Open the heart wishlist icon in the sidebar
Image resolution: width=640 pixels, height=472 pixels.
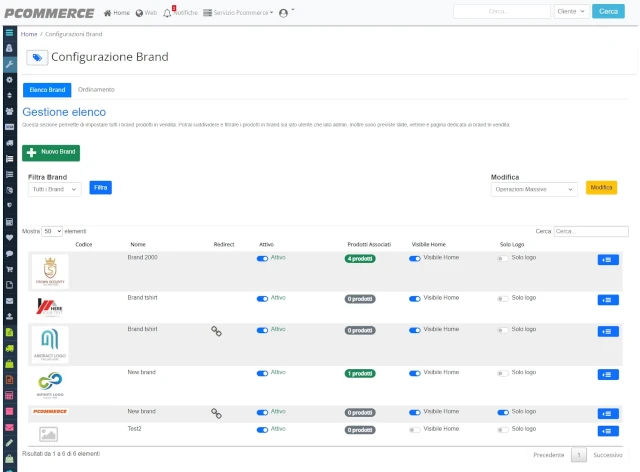coord(9,238)
